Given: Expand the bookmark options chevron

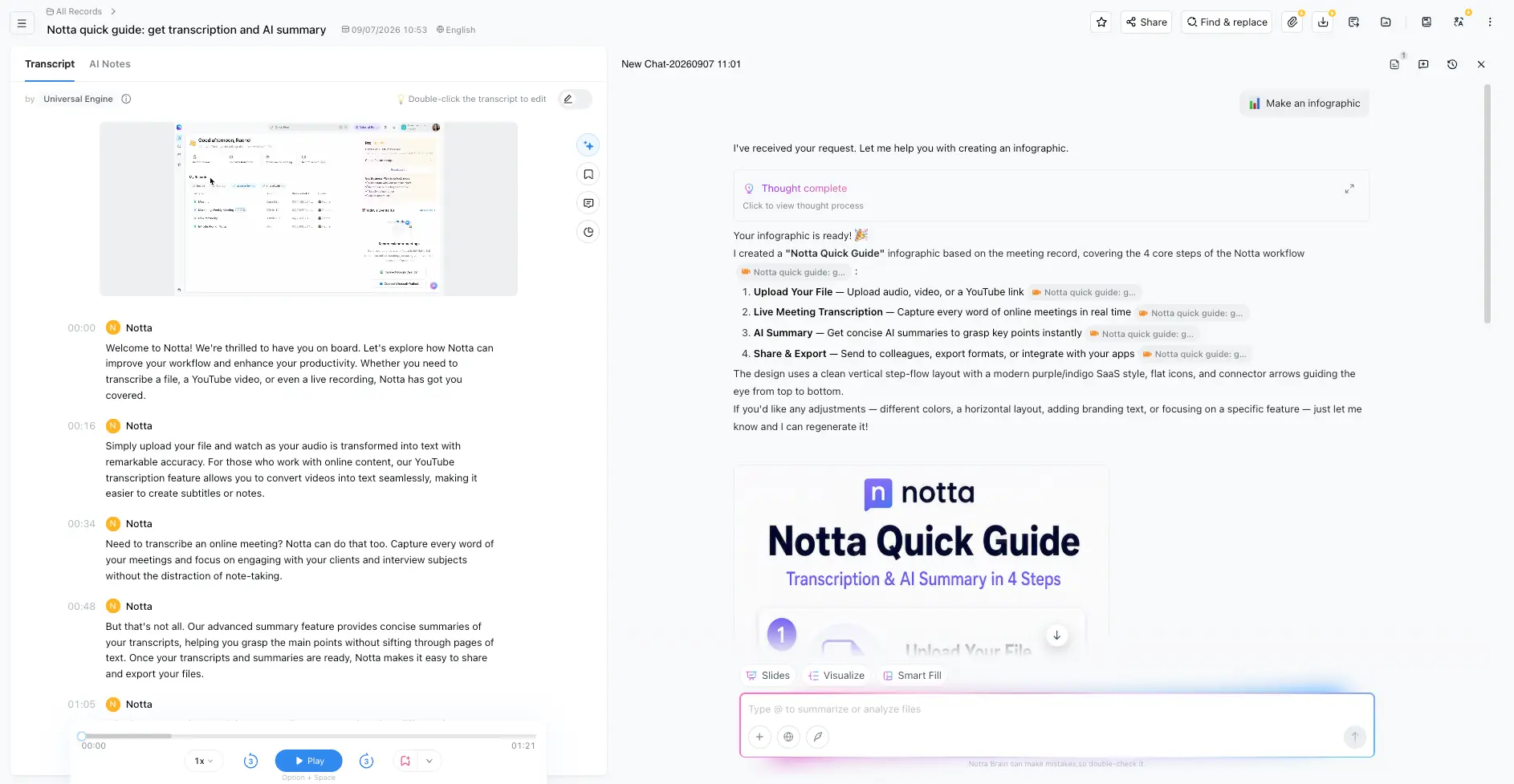Looking at the screenshot, I should coord(429,761).
